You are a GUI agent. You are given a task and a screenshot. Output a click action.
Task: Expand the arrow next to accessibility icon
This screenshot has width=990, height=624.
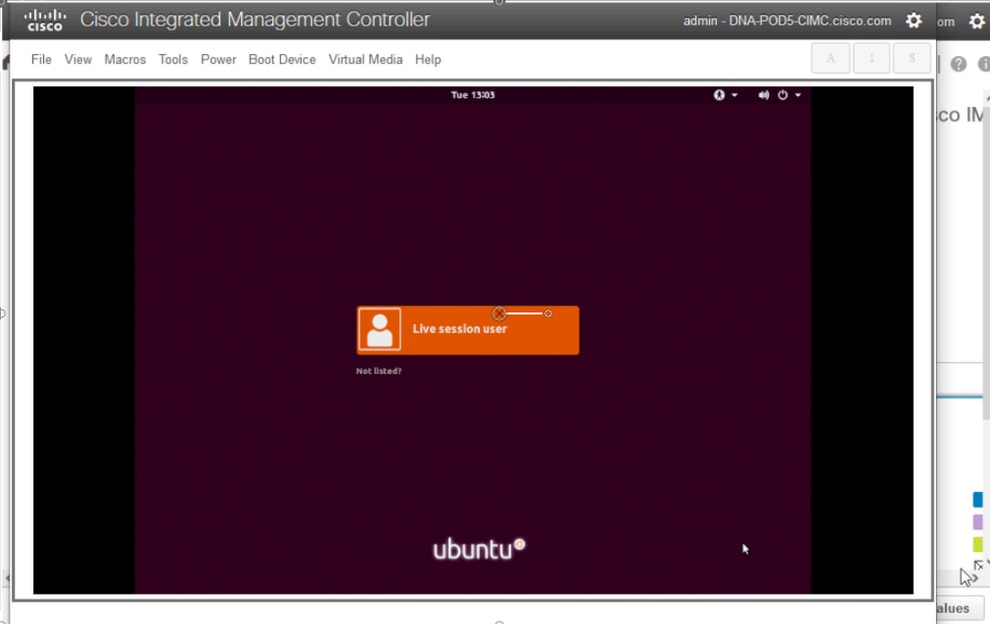point(734,95)
